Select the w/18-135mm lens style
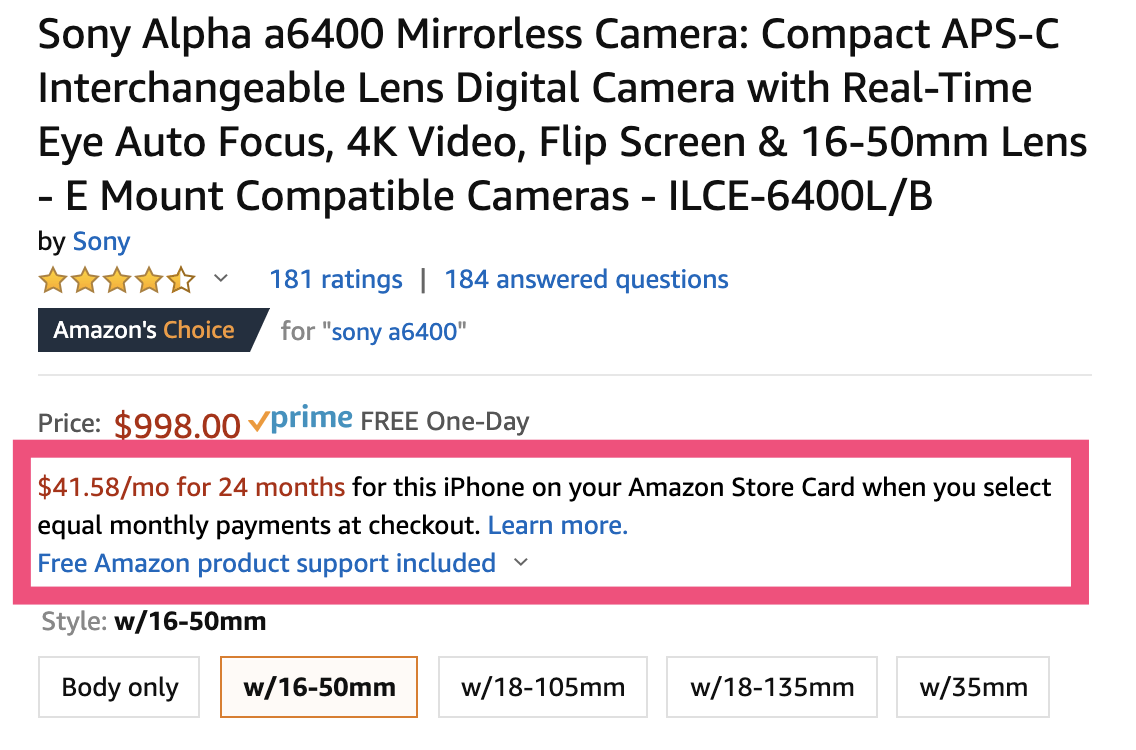 coord(771,687)
